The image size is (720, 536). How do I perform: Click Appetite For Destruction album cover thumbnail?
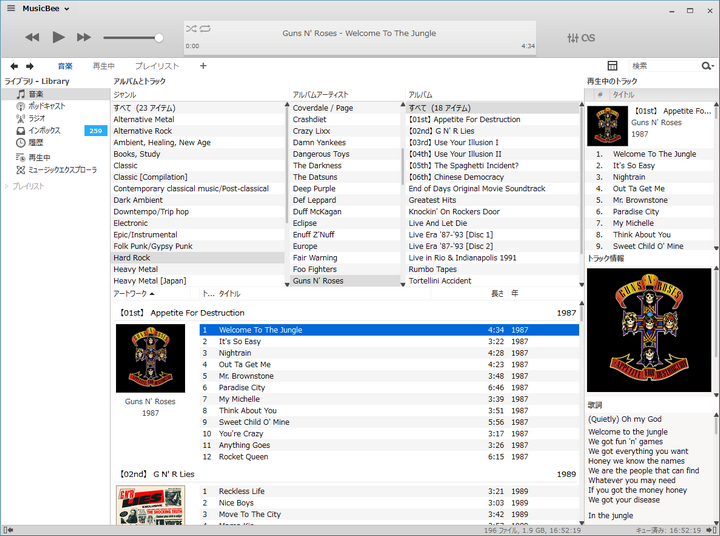tap(151, 358)
